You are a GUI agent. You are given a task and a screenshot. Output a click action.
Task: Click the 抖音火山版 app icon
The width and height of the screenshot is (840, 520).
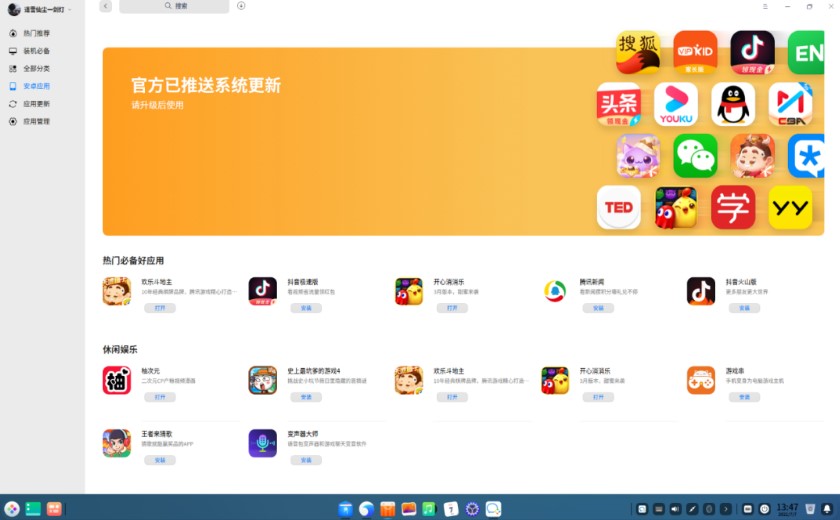[x=701, y=291]
